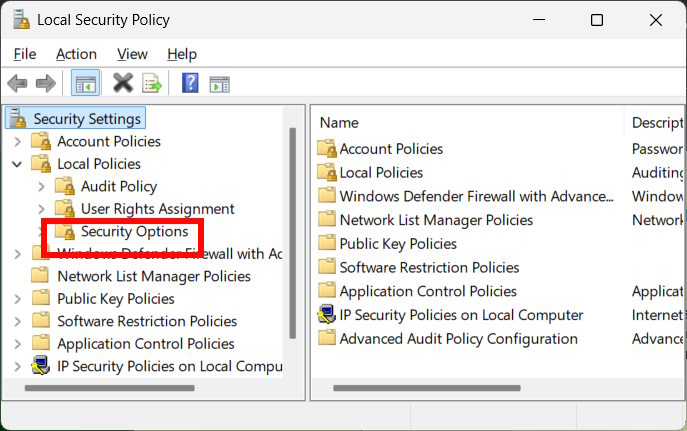Click Software Restriction Policies tree folder icon
687x431 pixels.
[x=40, y=320]
